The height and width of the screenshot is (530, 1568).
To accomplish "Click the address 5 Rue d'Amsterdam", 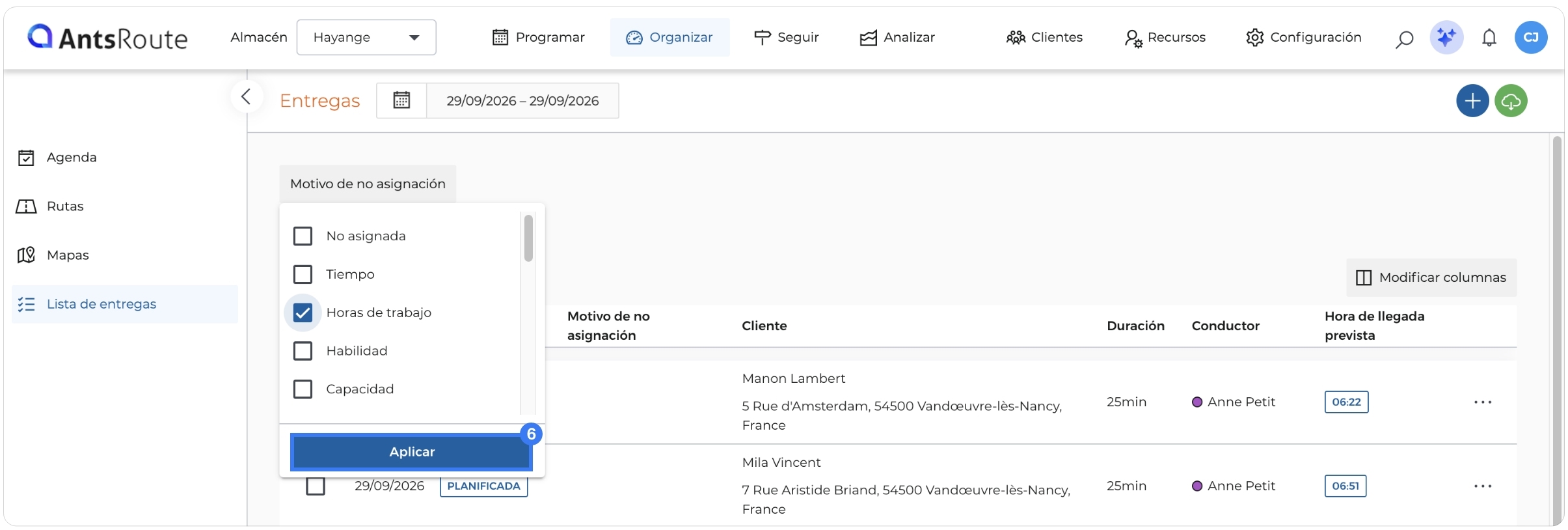I will [902, 415].
